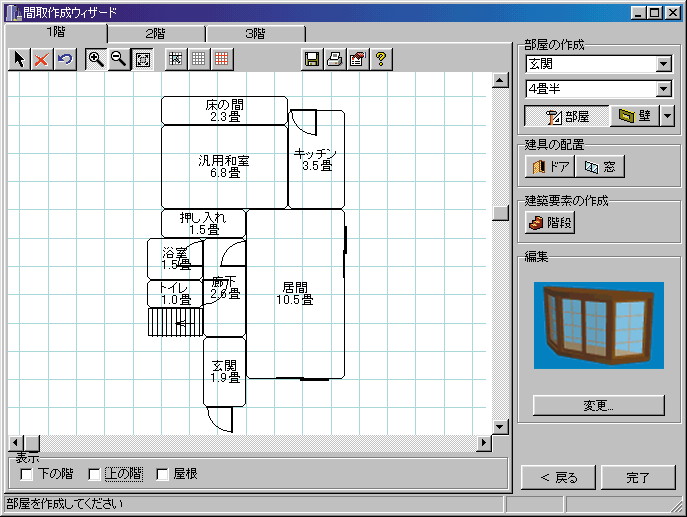
Task: Click the blue undo arrow icon
Action: click(x=64, y=60)
